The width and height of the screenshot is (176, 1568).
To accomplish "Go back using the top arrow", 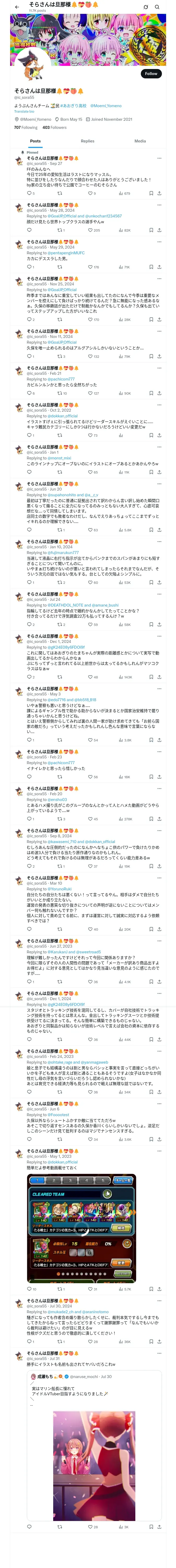I will [x=17, y=7].
